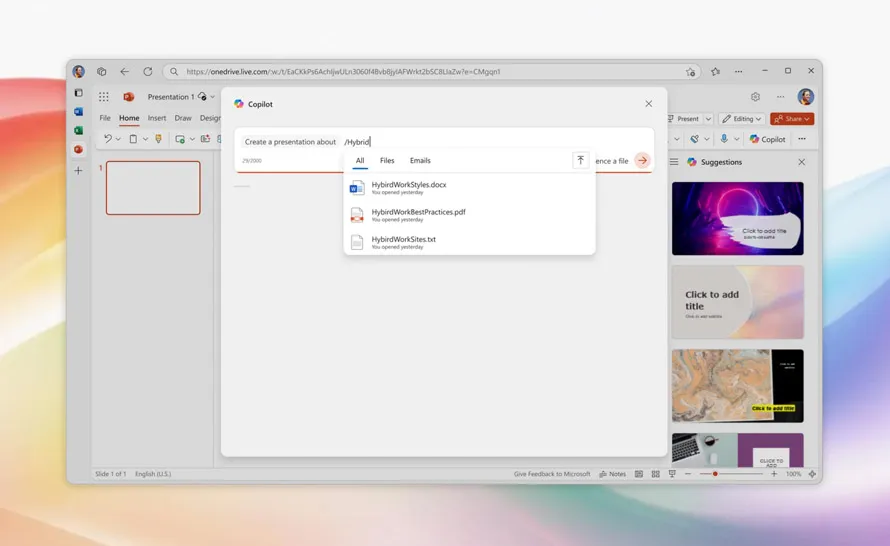Open more ribbon options ellipsis
This screenshot has height=546, width=890.
pos(801,139)
